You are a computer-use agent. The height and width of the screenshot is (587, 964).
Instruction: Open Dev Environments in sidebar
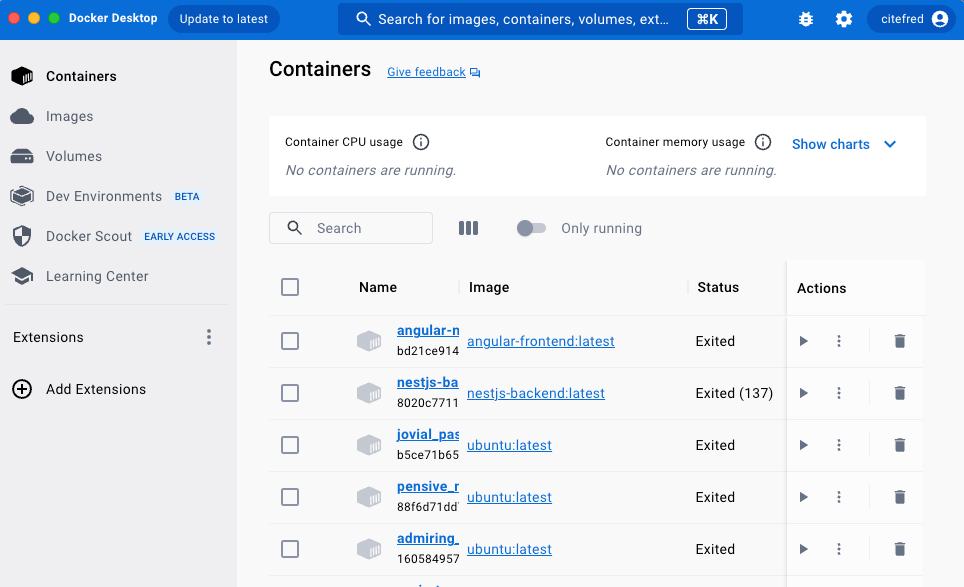click(x=117, y=196)
